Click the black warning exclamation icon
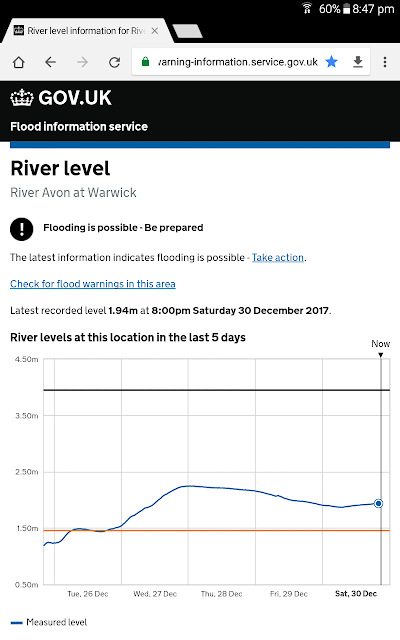The width and height of the screenshot is (400, 640). [x=22, y=229]
